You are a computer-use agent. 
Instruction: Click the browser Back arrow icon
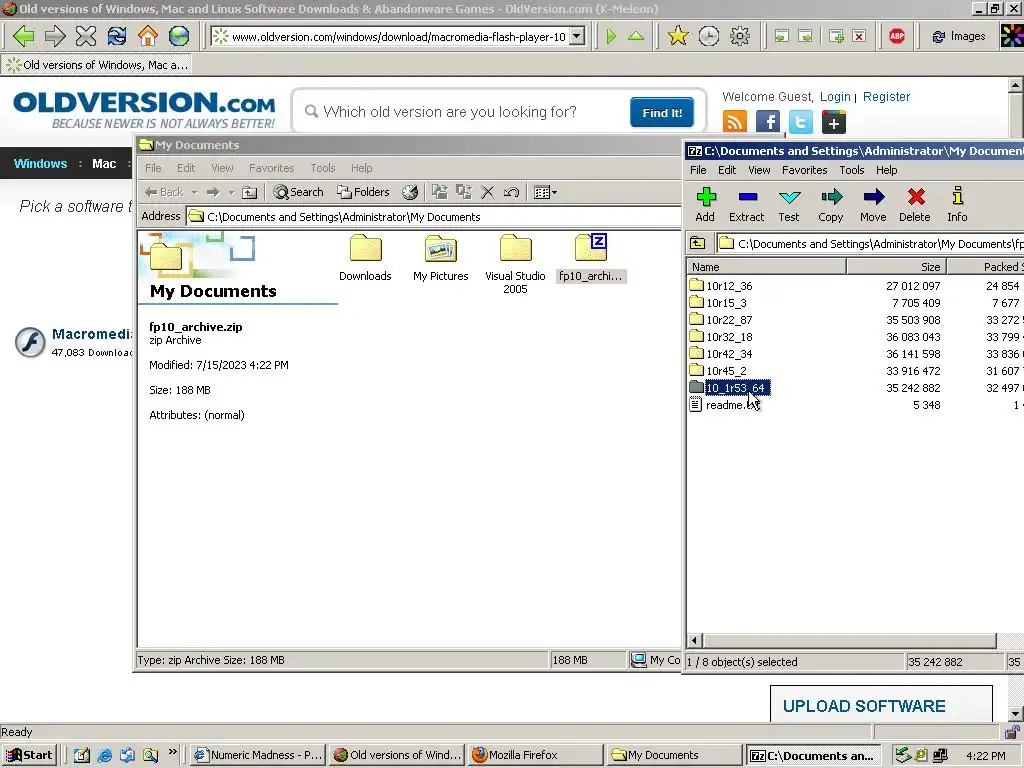(x=24, y=36)
